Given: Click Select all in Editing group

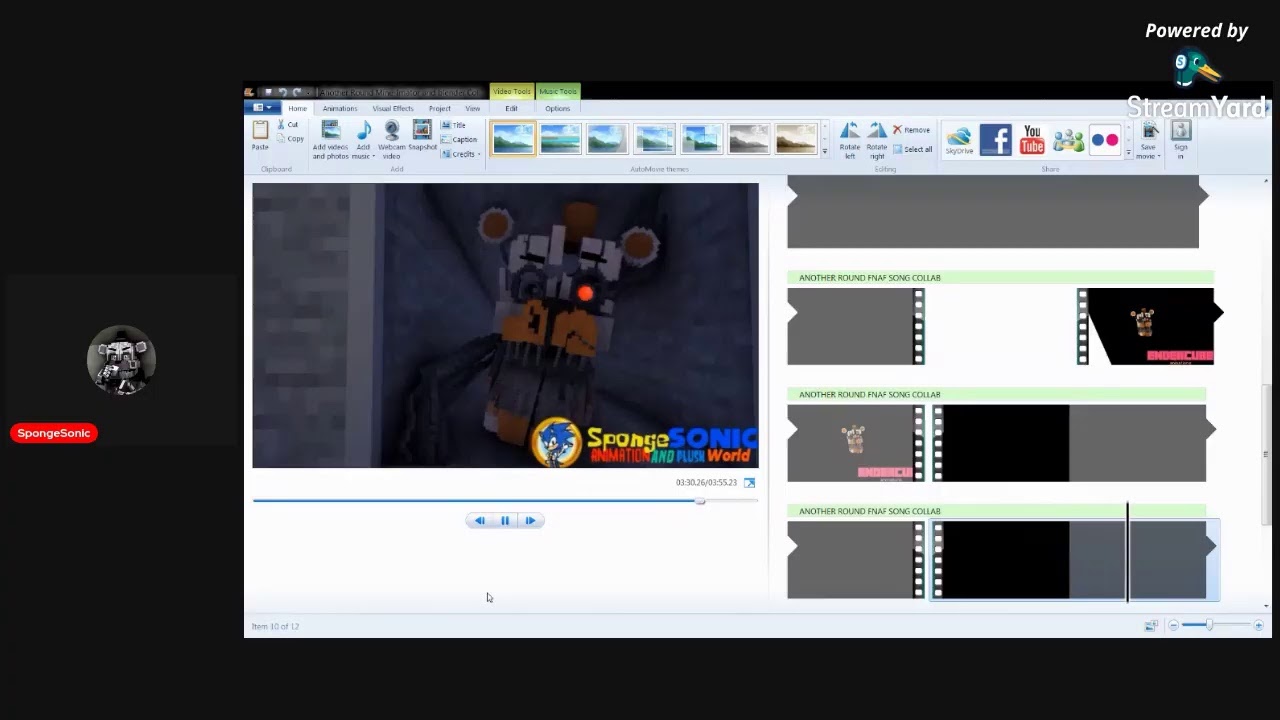Looking at the screenshot, I should [912, 149].
